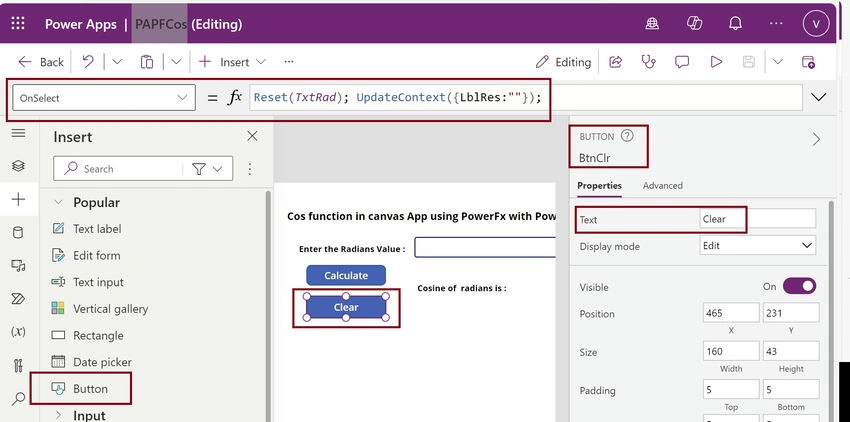The width and height of the screenshot is (850, 422).
Task: Open Power Automate icon in rail
Action: [x=18, y=299]
